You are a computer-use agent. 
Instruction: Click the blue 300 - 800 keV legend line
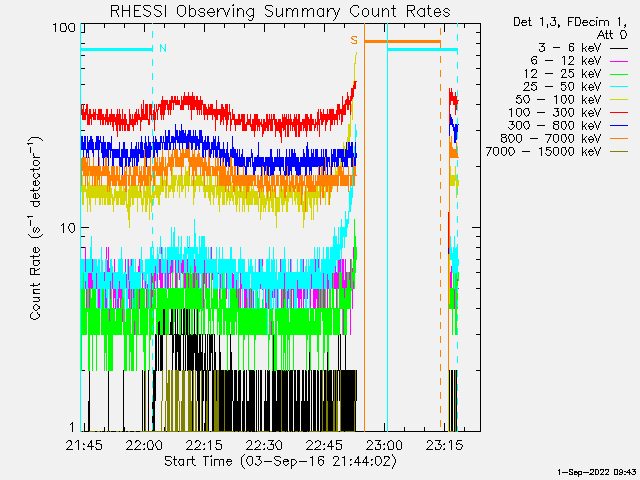(x=619, y=126)
